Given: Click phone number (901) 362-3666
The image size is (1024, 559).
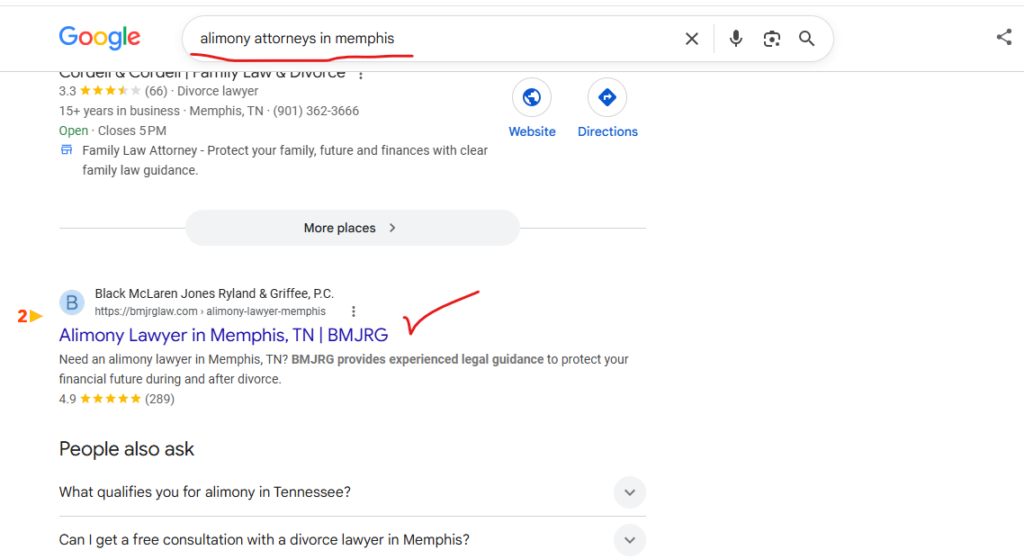Looking at the screenshot, I should 316,111.
